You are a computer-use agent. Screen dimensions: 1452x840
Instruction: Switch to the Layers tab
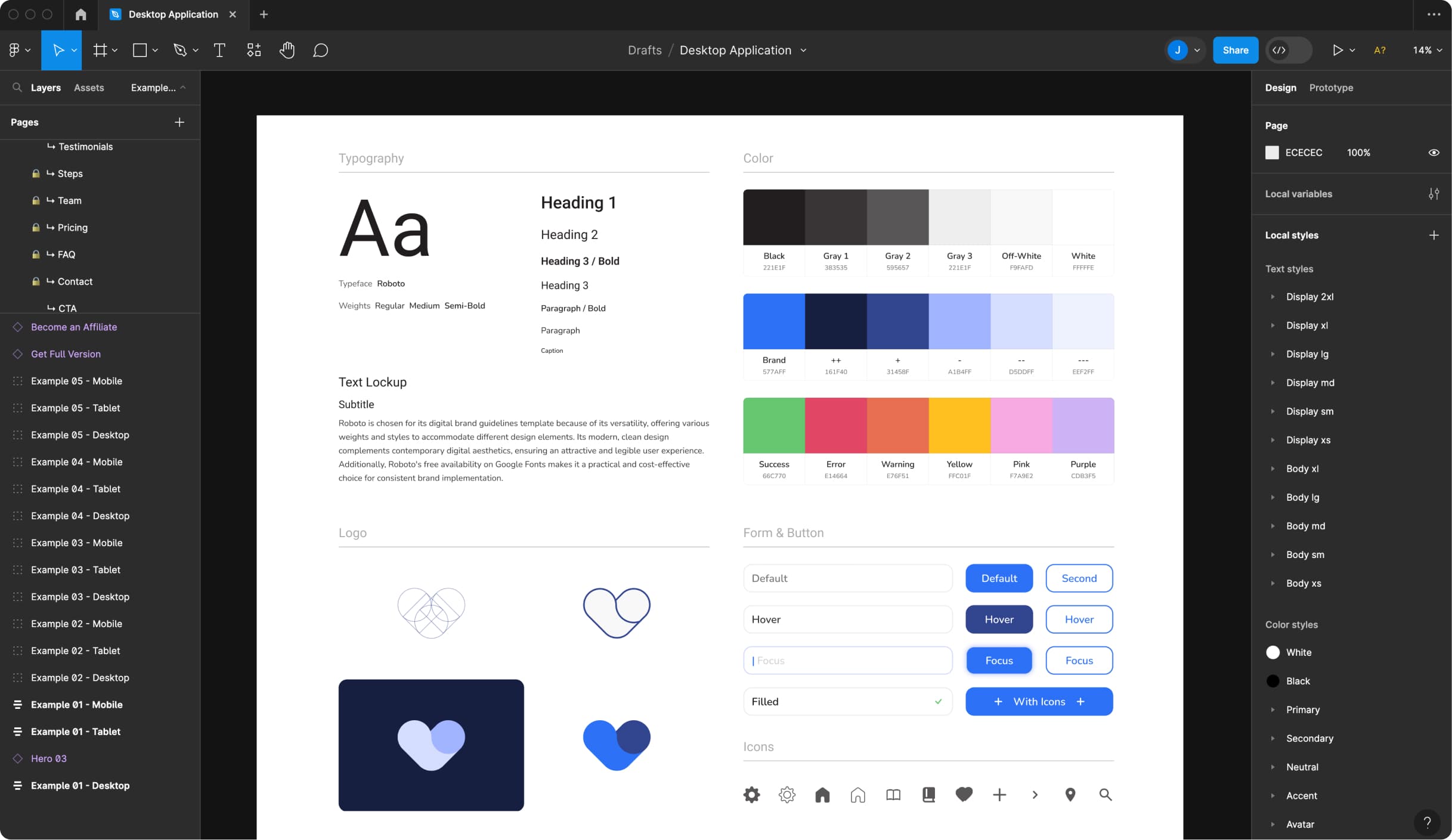tap(46, 88)
